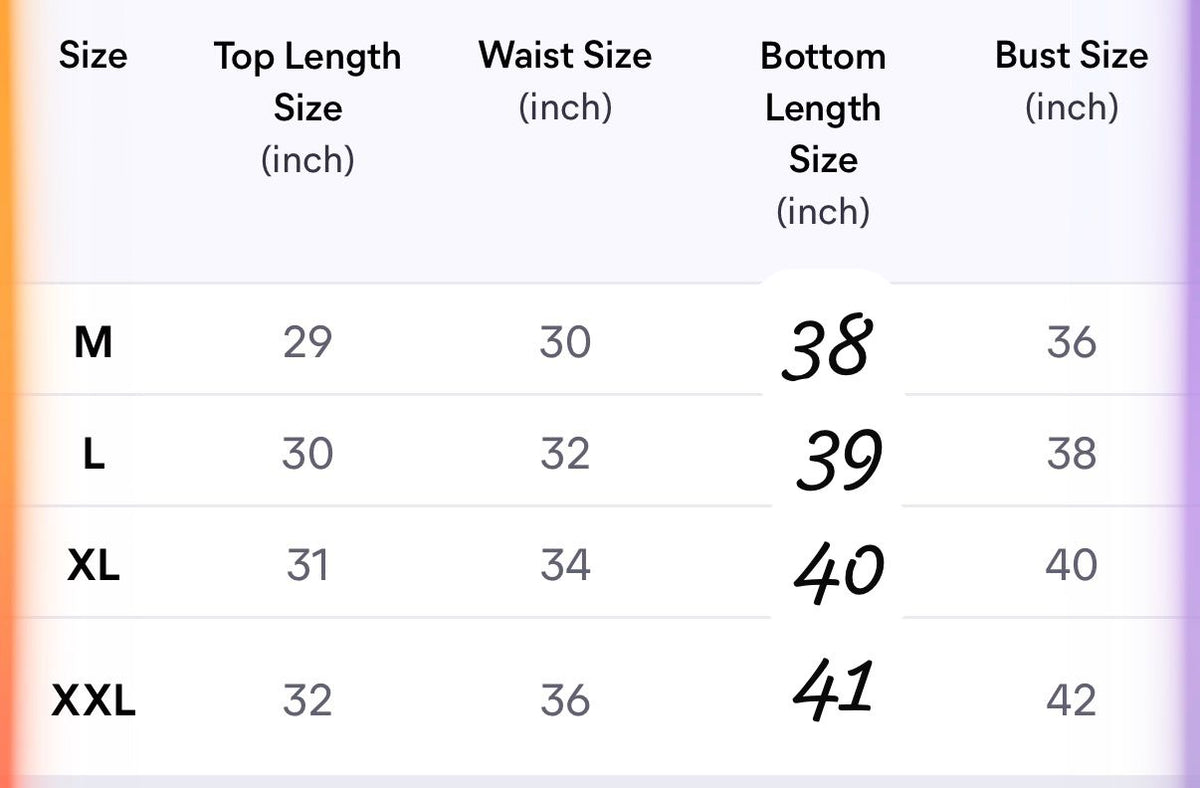The height and width of the screenshot is (788, 1200).
Task: Select the Bottom Length Size header
Action: pos(823,134)
